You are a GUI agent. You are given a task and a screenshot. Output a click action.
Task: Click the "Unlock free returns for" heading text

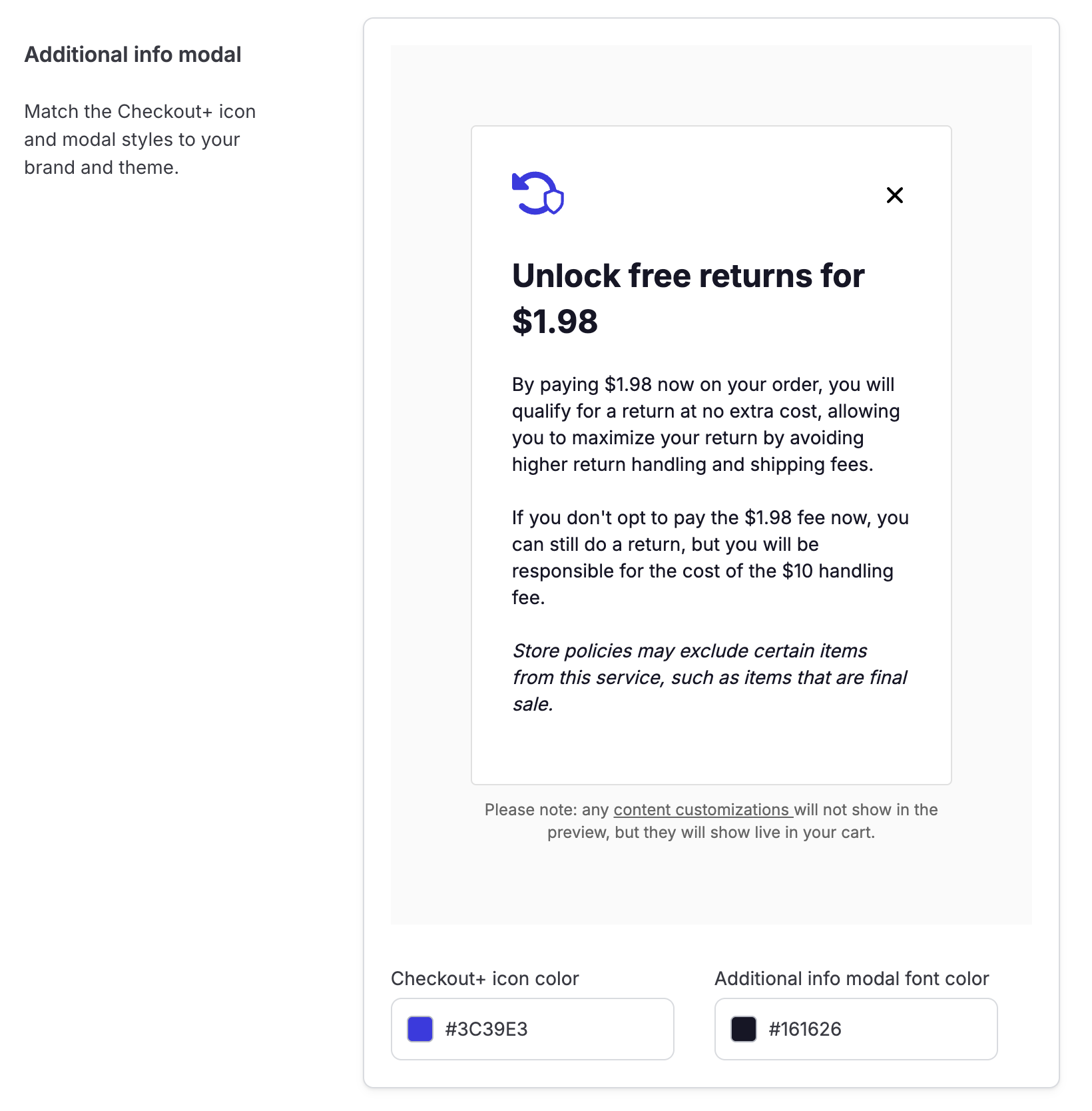click(688, 276)
